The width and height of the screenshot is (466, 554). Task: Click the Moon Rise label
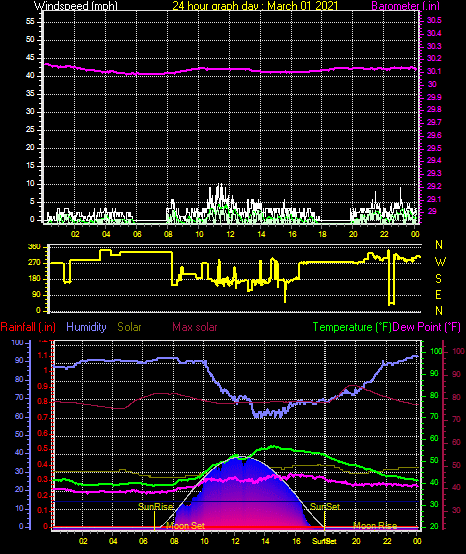click(x=375, y=526)
